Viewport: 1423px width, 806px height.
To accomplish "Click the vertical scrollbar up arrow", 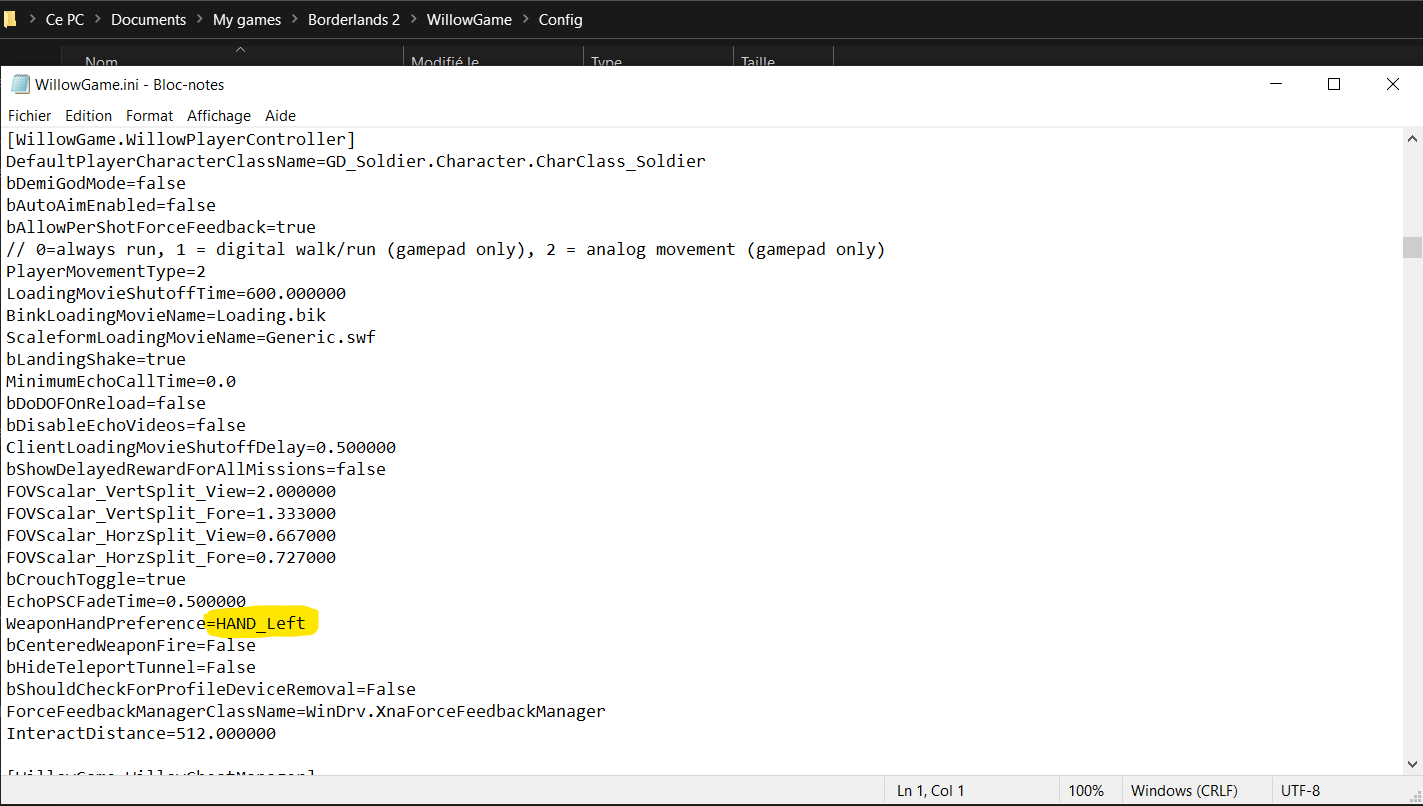I will tap(1412, 139).
